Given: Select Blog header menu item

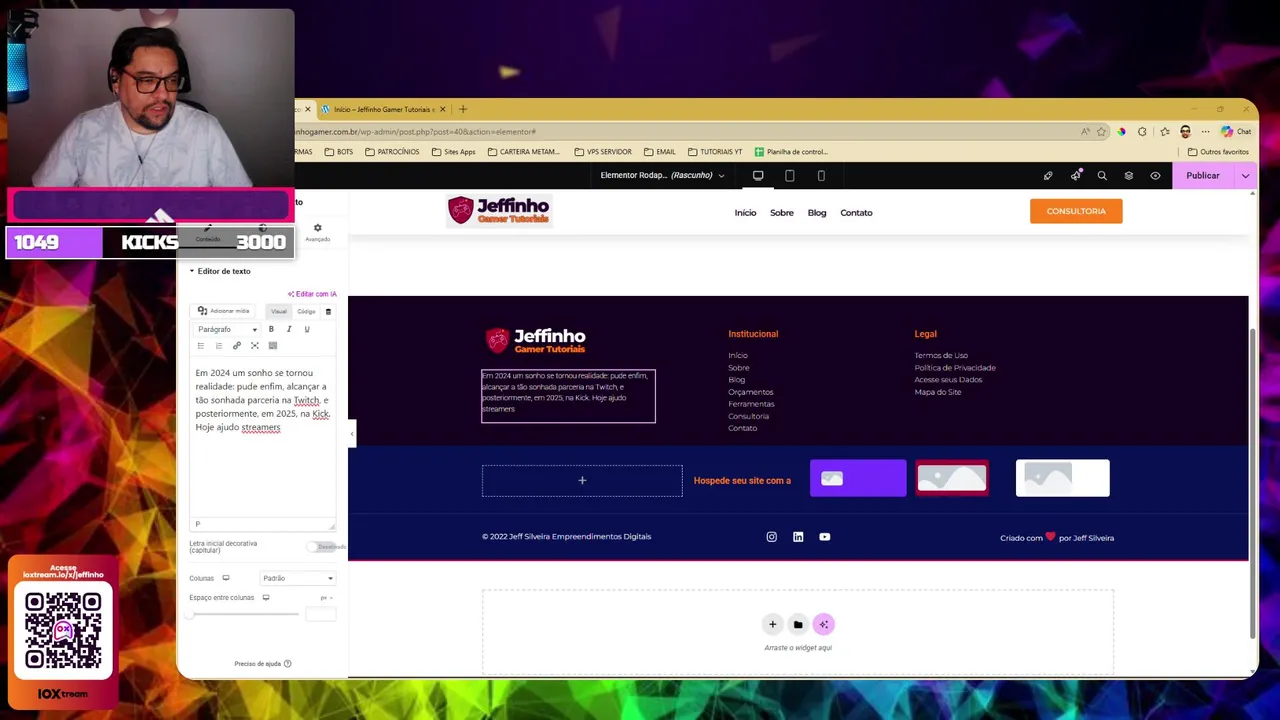Looking at the screenshot, I should (817, 213).
